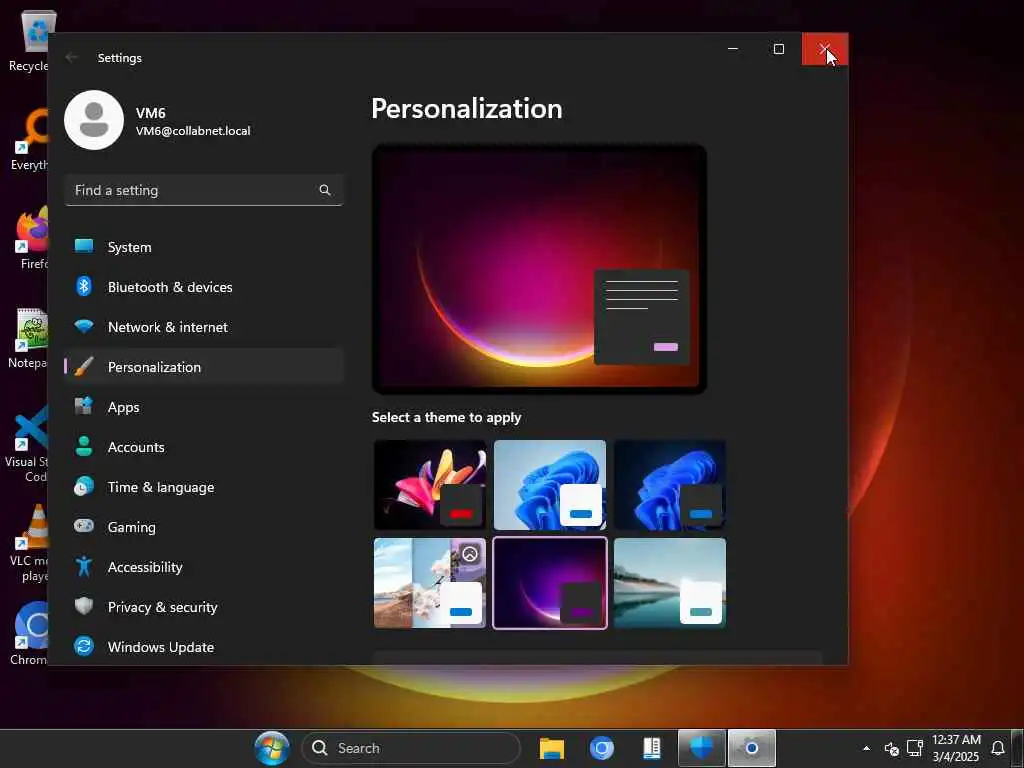Open Chromium browser from the taskbar
The image size is (1024, 768).
coord(601,748)
